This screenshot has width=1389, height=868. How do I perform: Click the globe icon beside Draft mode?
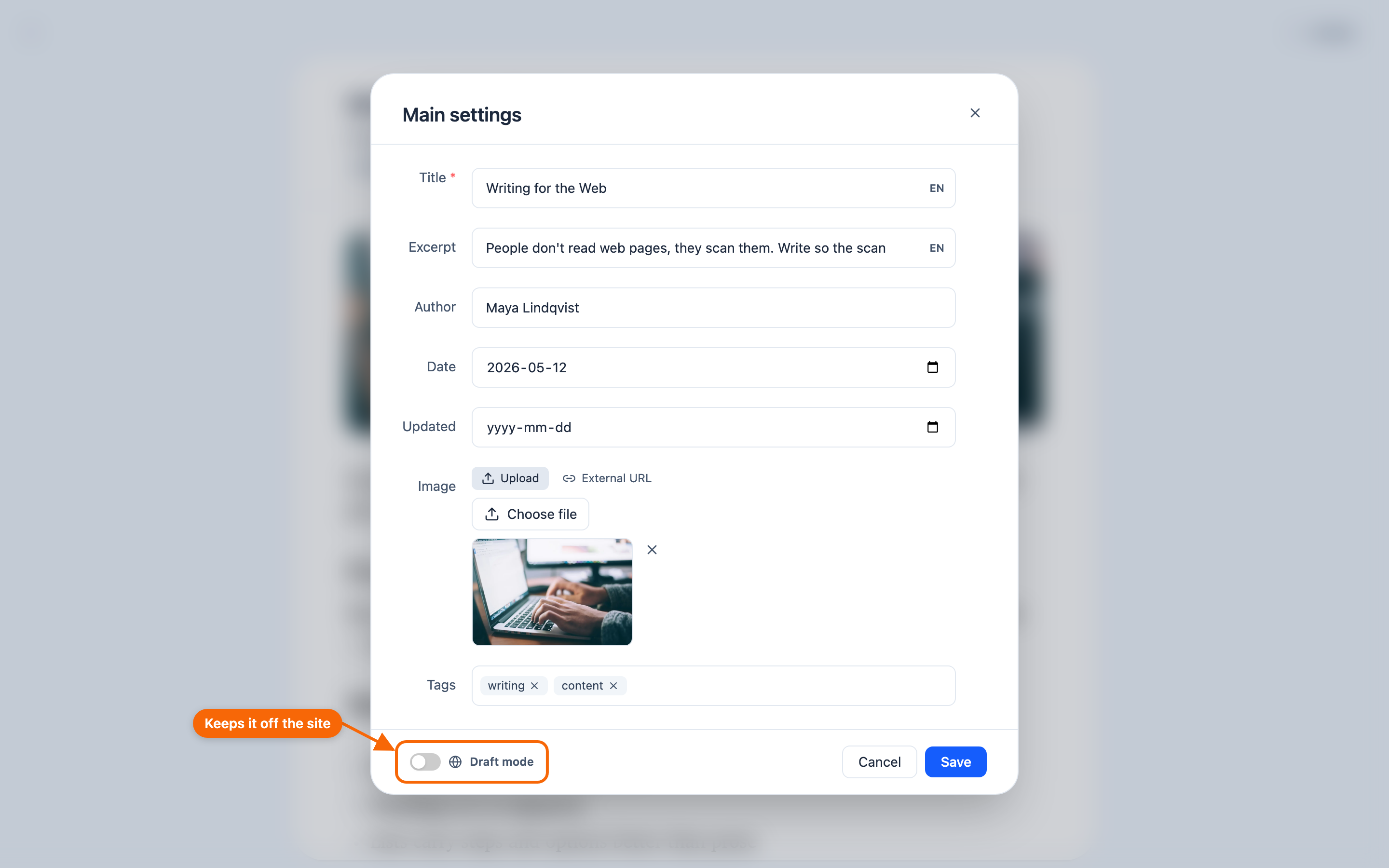(x=455, y=762)
